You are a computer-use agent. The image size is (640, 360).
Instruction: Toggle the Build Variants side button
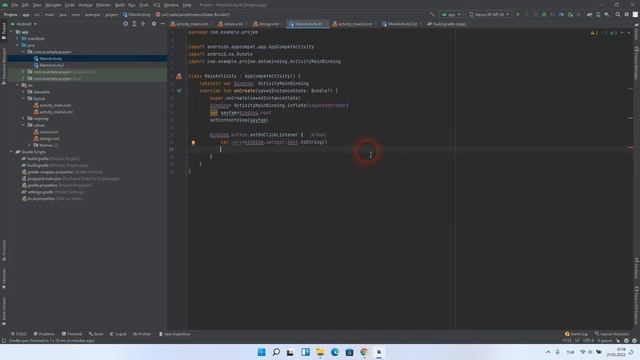(x=4, y=311)
